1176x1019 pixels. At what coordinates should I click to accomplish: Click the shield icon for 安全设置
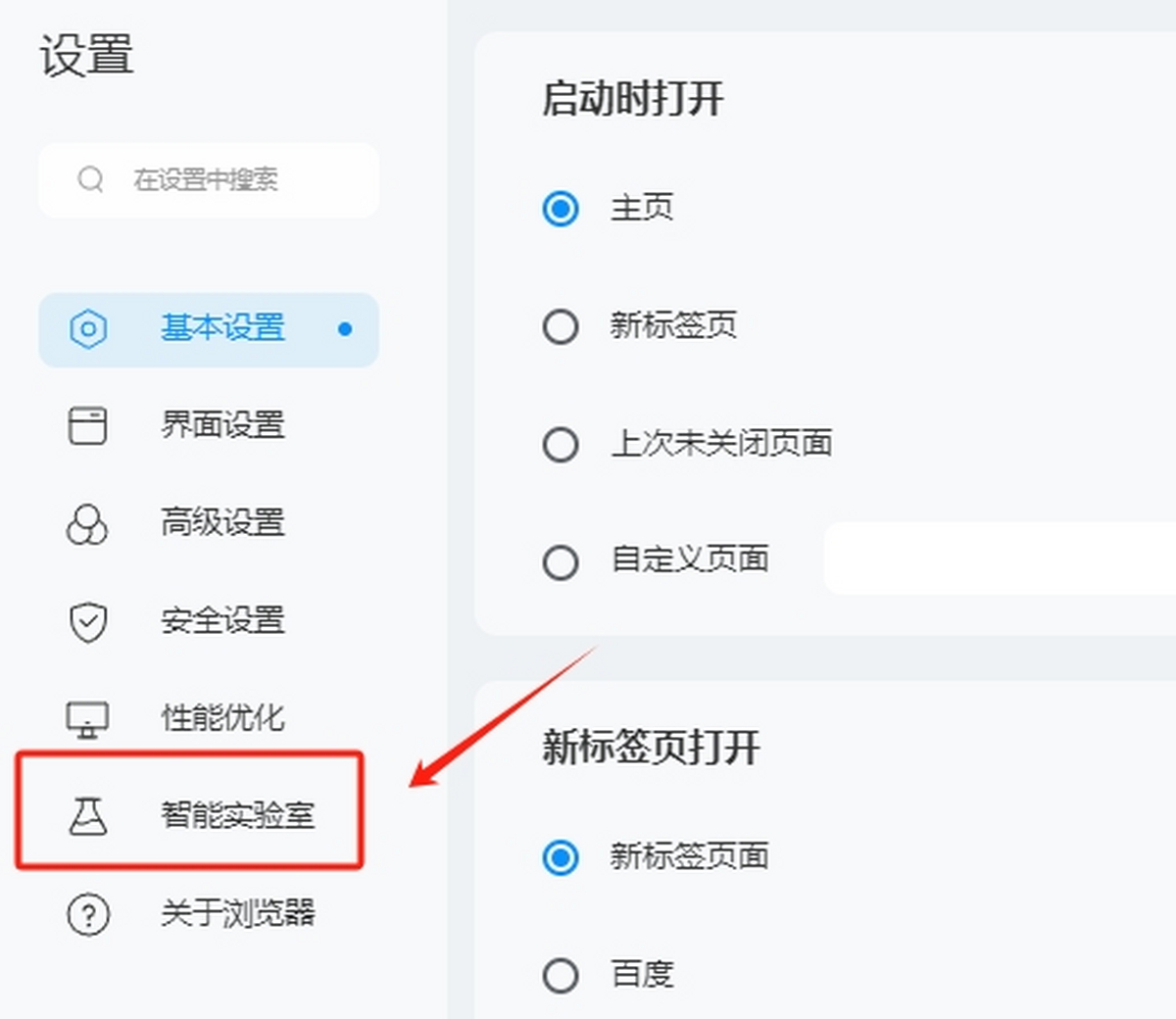tap(88, 622)
